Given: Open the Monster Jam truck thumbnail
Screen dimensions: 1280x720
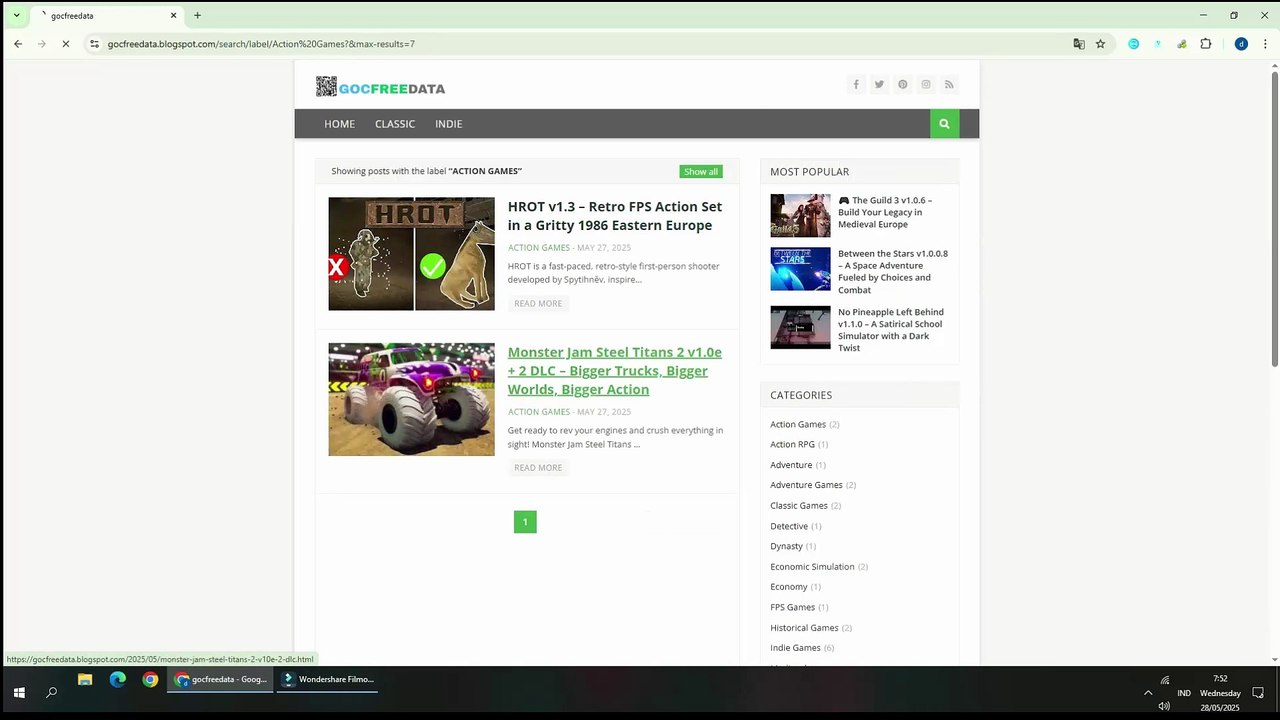Looking at the screenshot, I should 411,400.
